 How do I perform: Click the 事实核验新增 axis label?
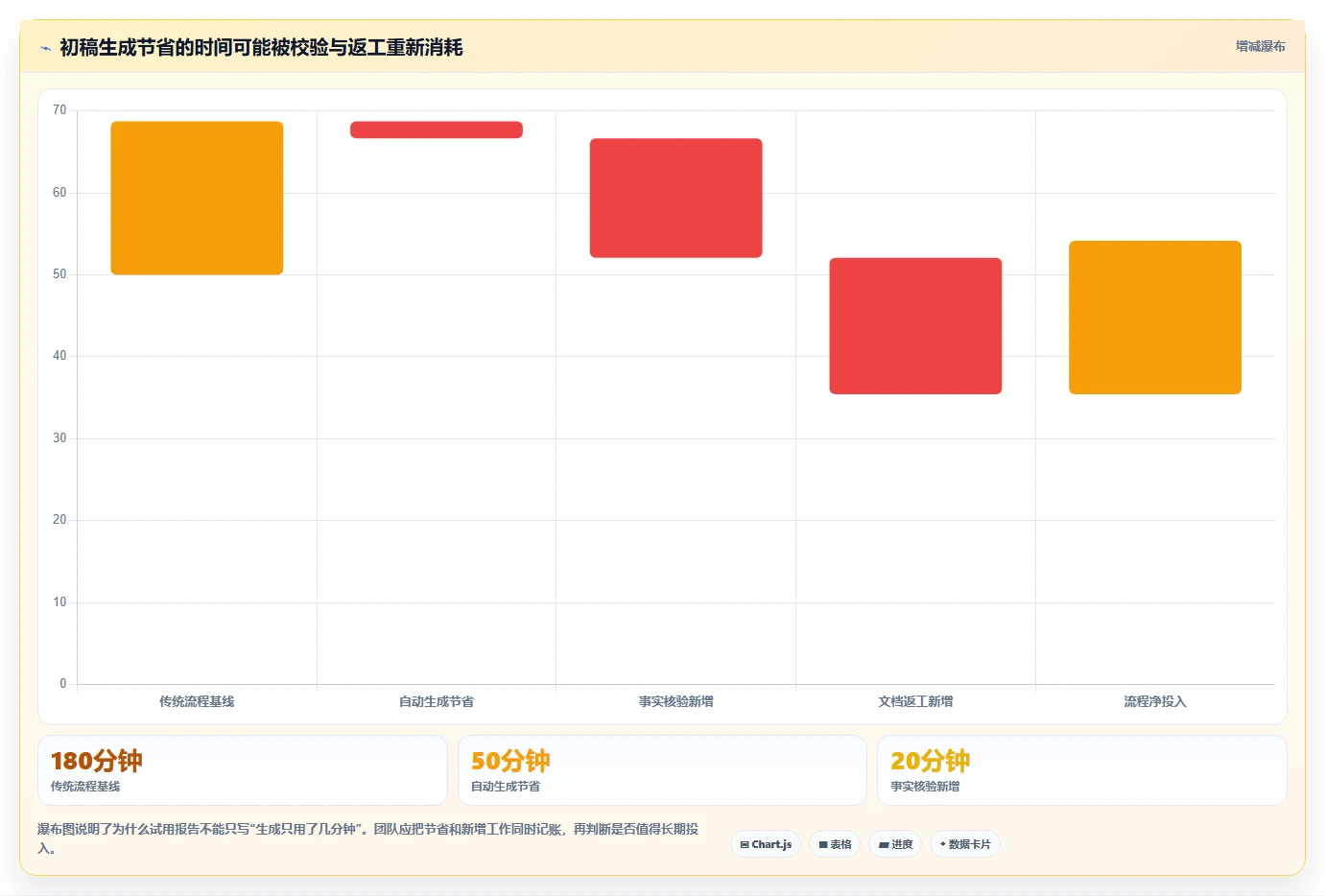click(x=676, y=701)
